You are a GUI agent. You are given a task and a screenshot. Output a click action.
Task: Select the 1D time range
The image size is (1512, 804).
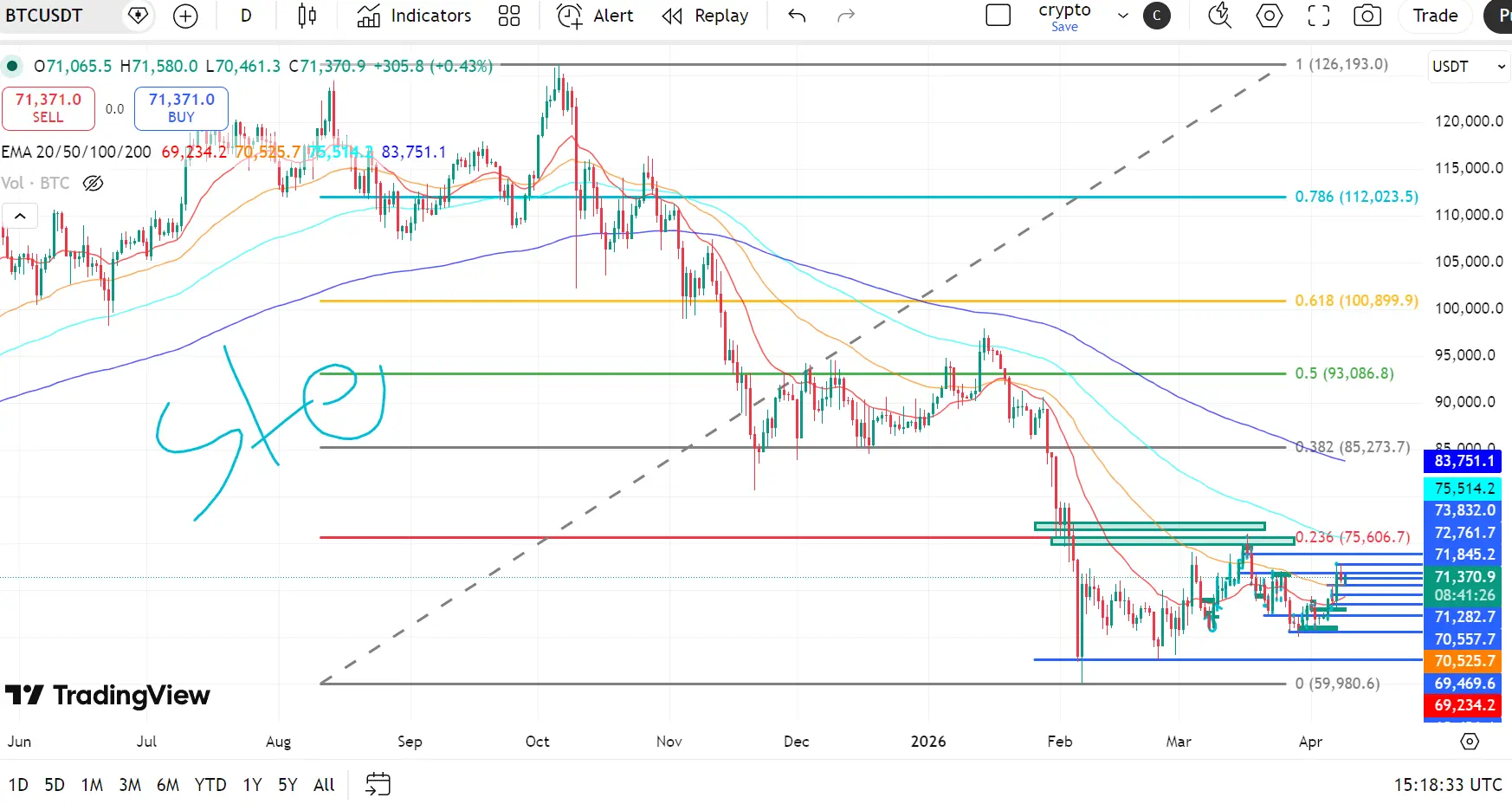coord(18,785)
